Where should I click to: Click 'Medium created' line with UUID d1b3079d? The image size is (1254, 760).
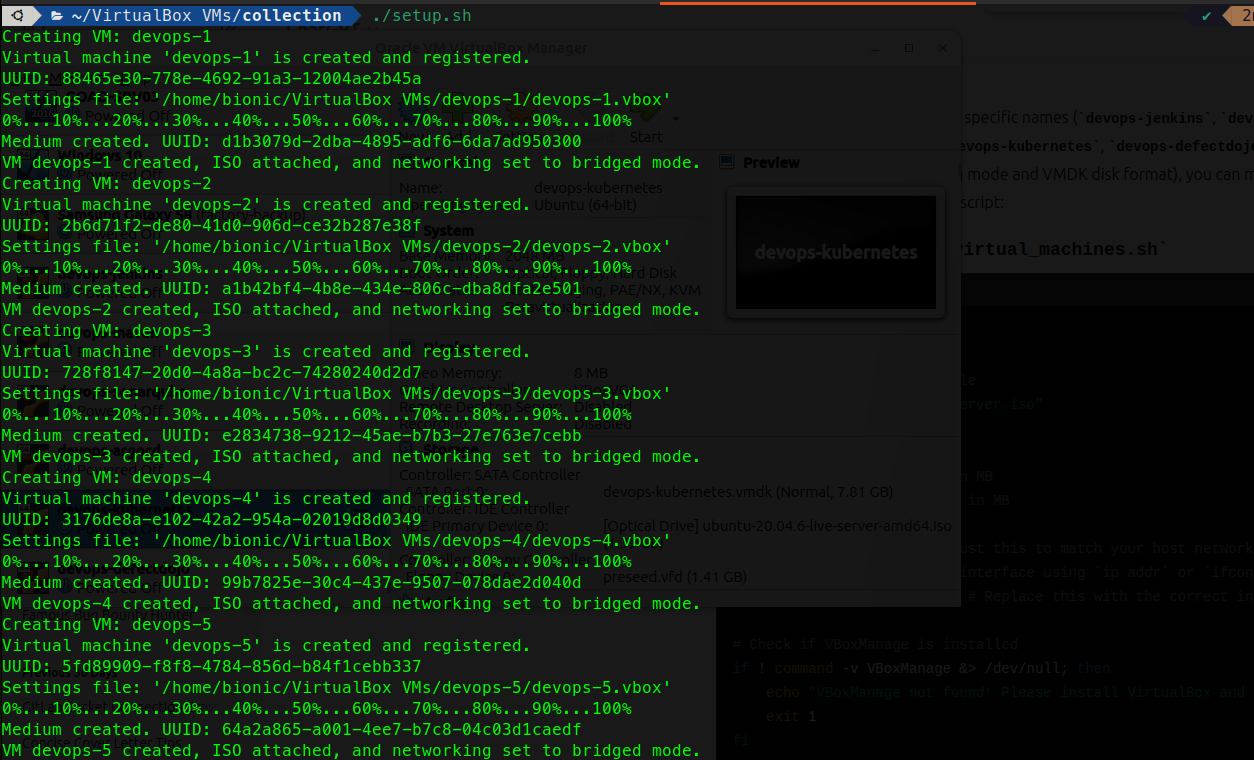292,142
